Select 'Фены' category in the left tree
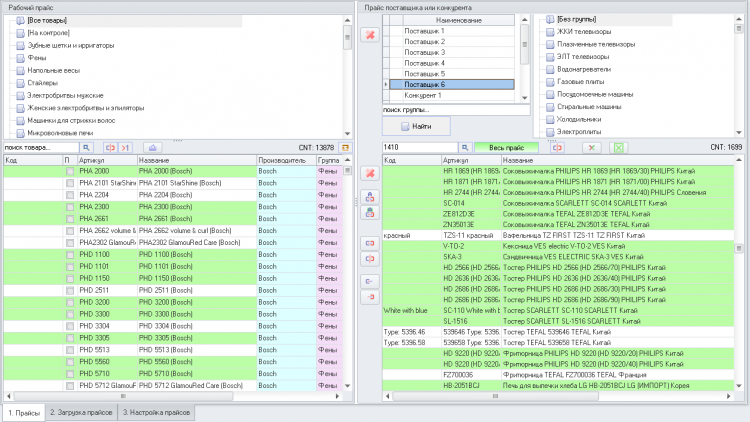This screenshot has width=750, height=422. click(x=37, y=58)
